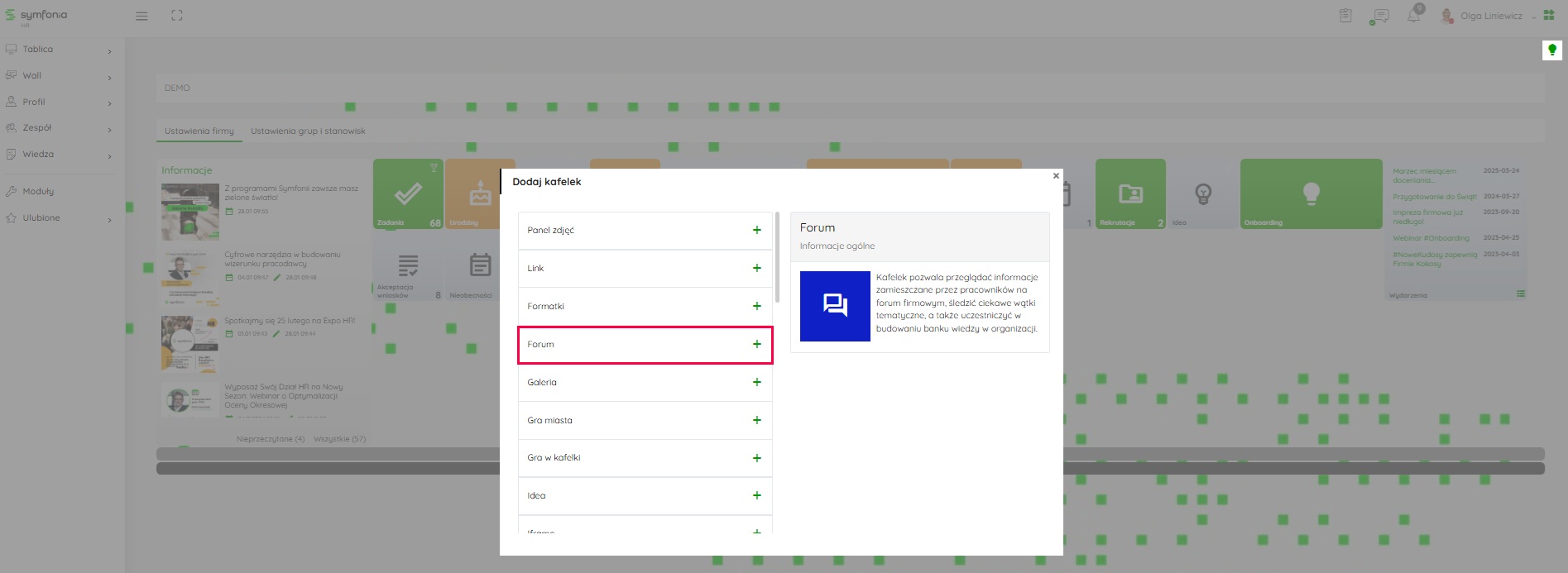
Task: Expand the Zespół sidebar menu
Action: point(58,128)
